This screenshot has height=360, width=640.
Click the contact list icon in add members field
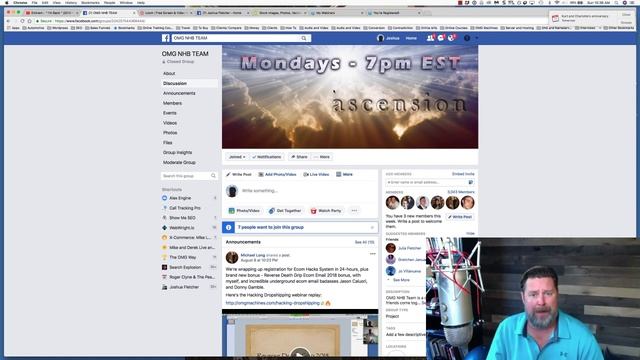(x=471, y=182)
